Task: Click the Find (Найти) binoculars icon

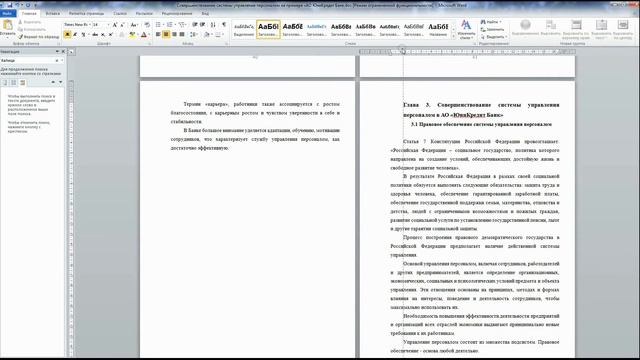Action: pos(483,22)
